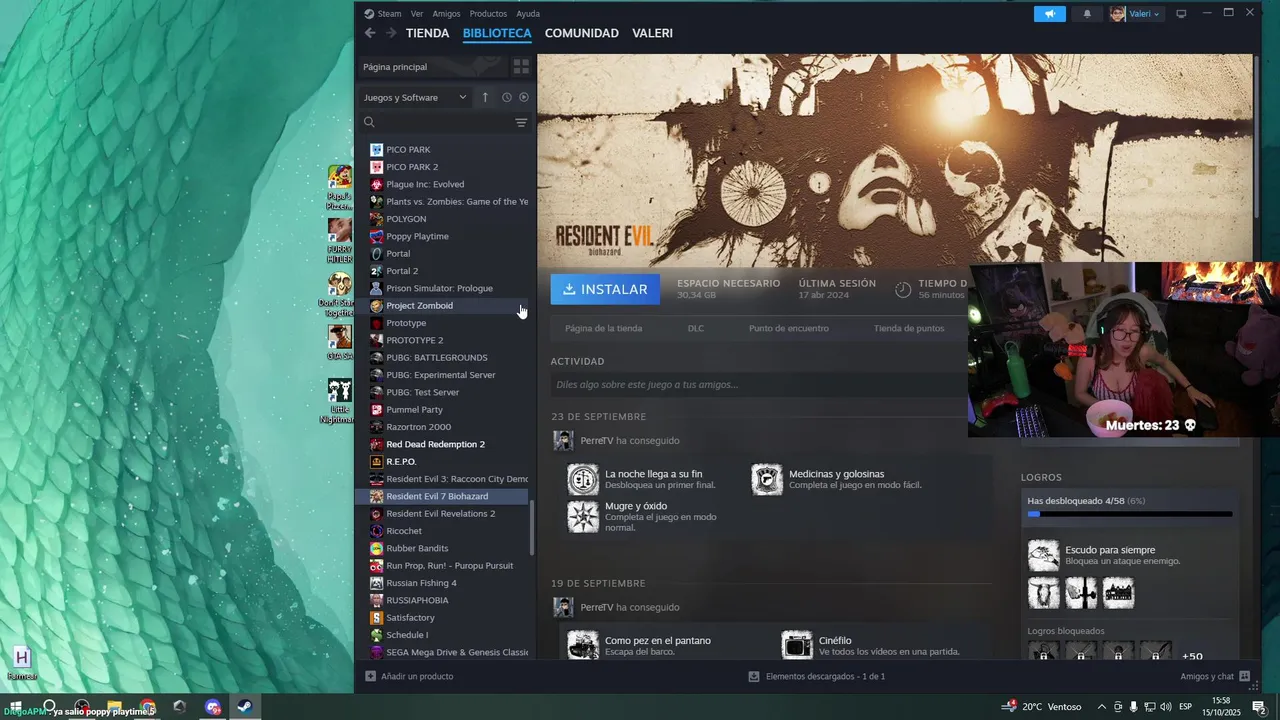This screenshot has width=1280, height=720.
Task: Open Tienda de puntos link
Action: (909, 328)
